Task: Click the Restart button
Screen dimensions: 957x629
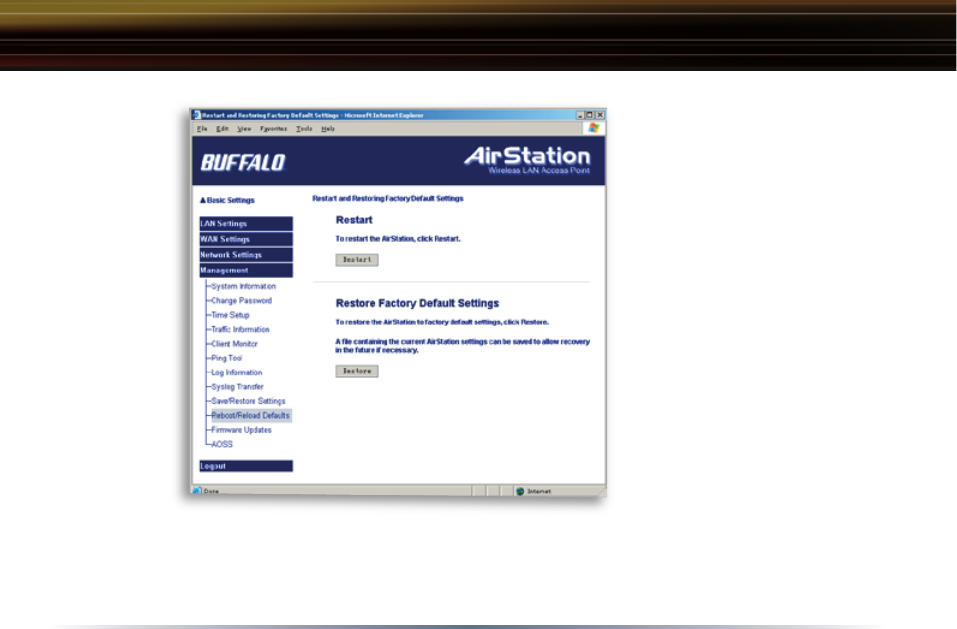Action: click(x=357, y=260)
